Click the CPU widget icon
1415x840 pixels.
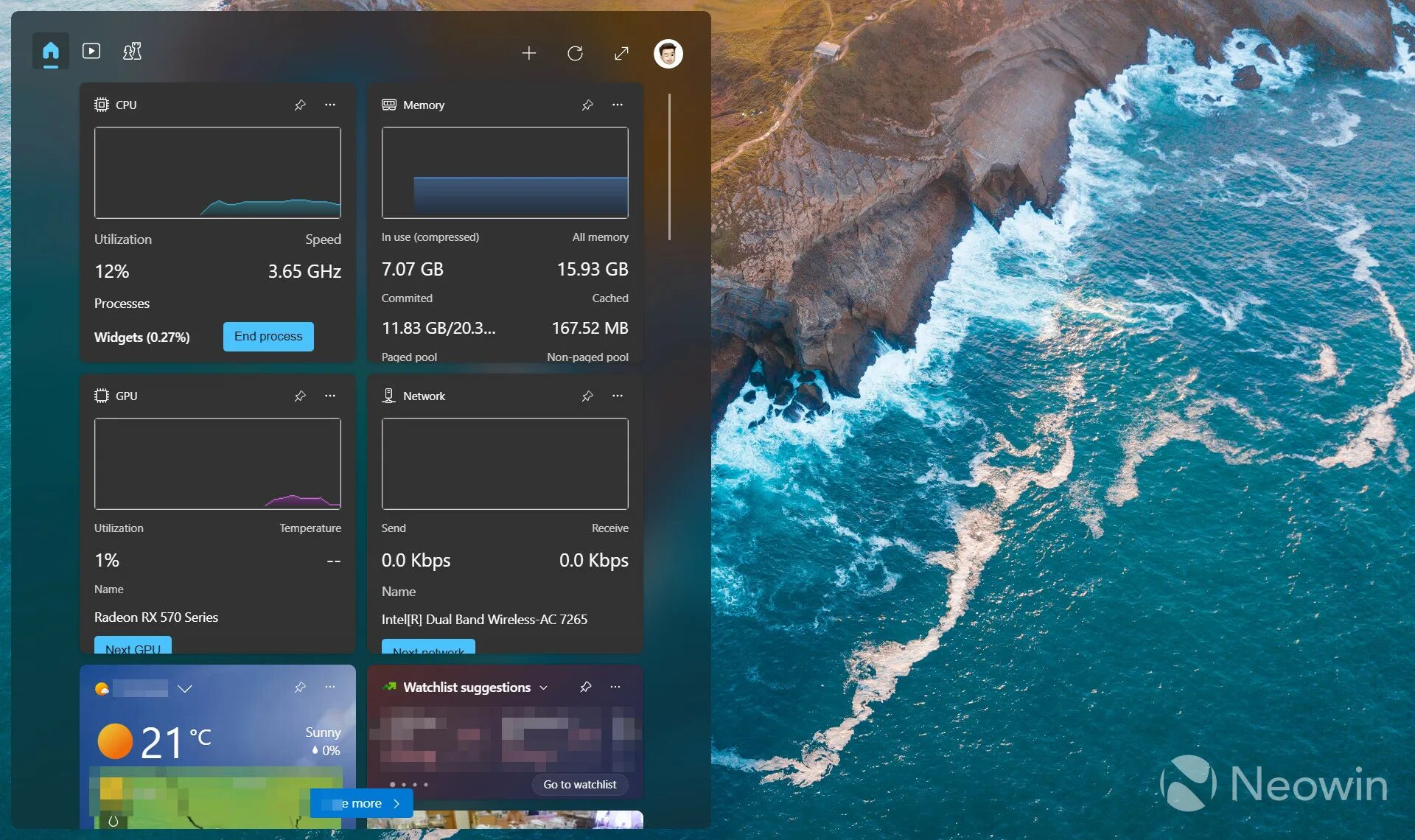click(x=100, y=105)
